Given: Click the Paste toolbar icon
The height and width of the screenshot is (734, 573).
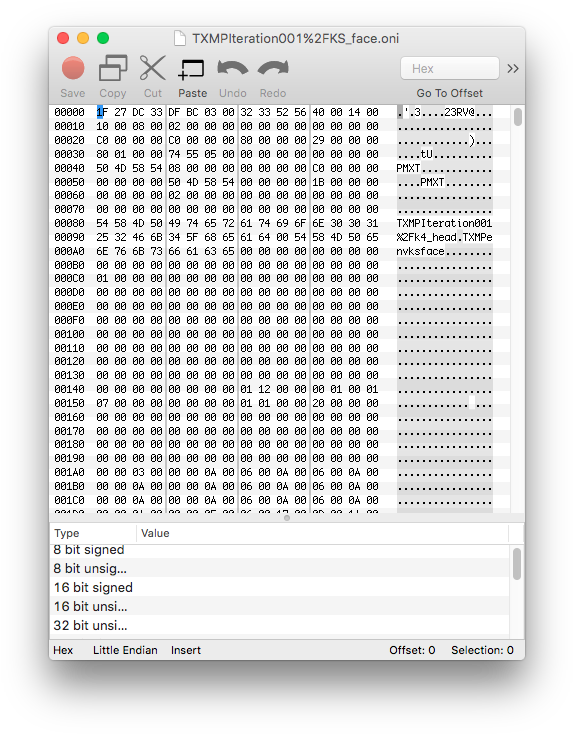Looking at the screenshot, I should 192,69.
